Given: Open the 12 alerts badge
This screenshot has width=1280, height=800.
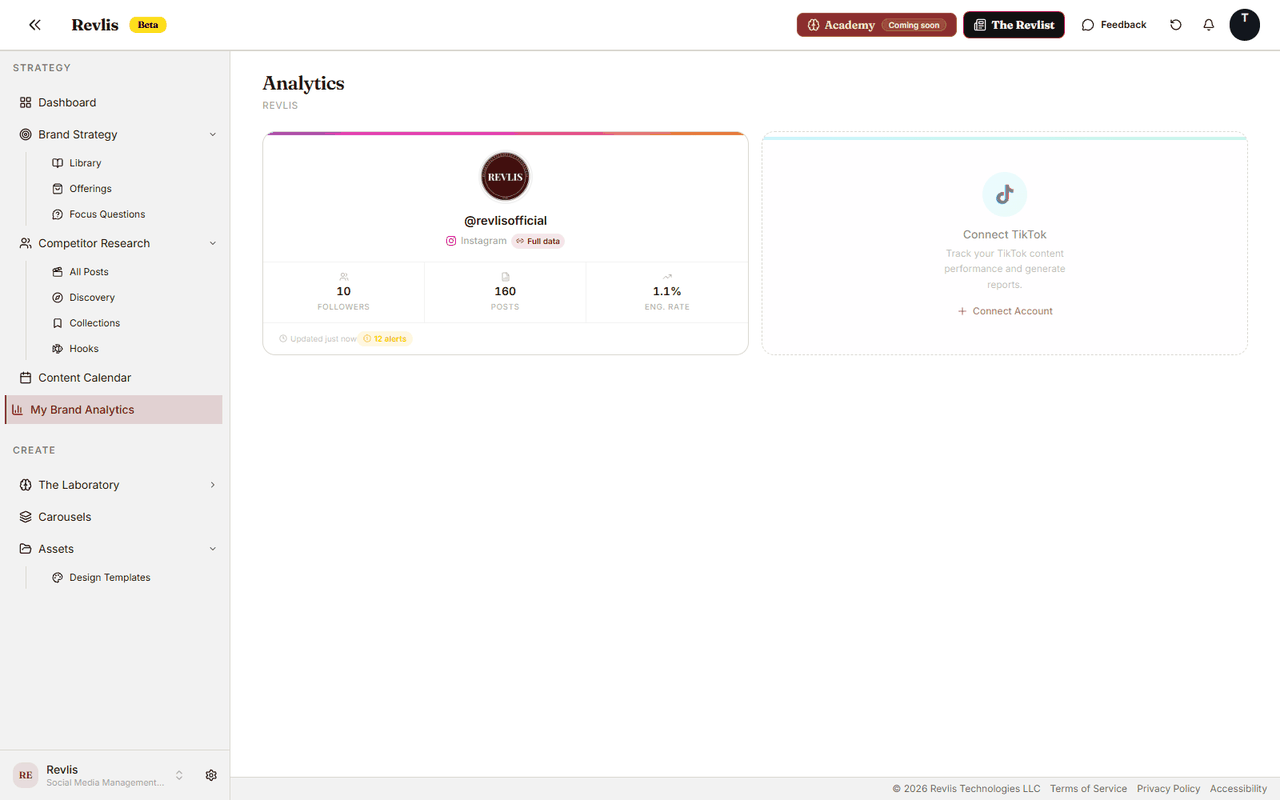Looking at the screenshot, I should click(x=385, y=339).
